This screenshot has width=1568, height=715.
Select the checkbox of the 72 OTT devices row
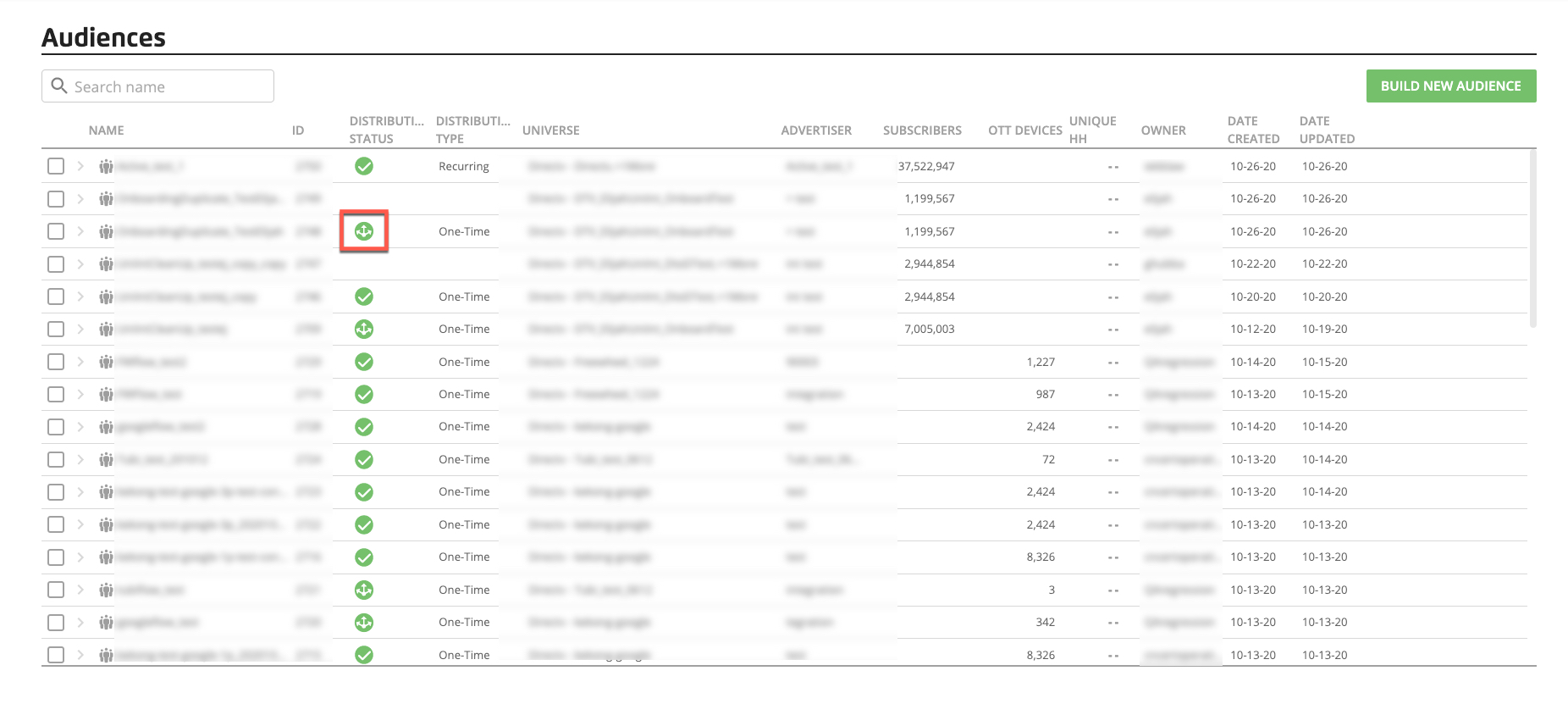point(56,459)
